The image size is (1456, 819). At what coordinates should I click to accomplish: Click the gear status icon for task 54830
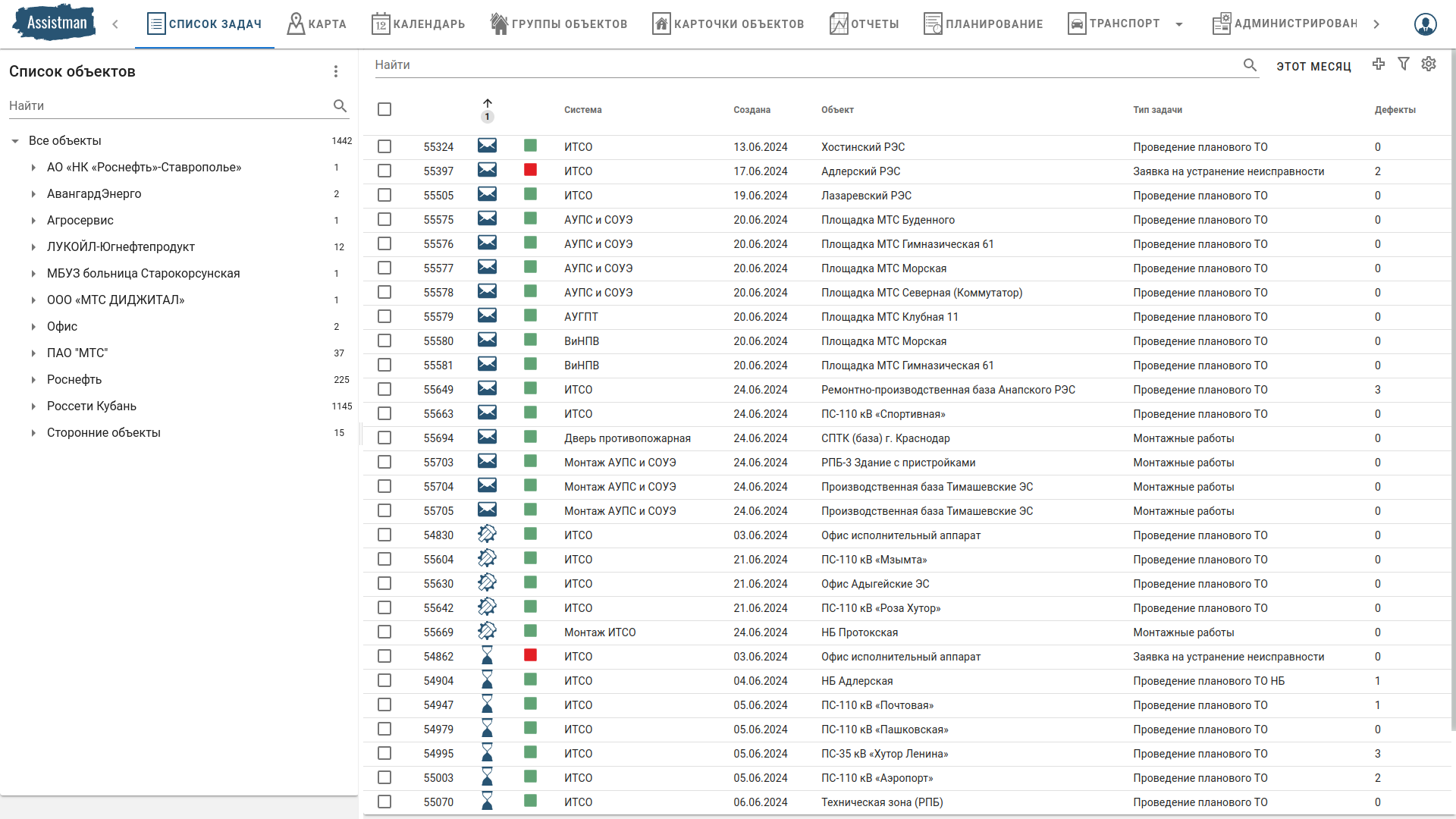487,535
